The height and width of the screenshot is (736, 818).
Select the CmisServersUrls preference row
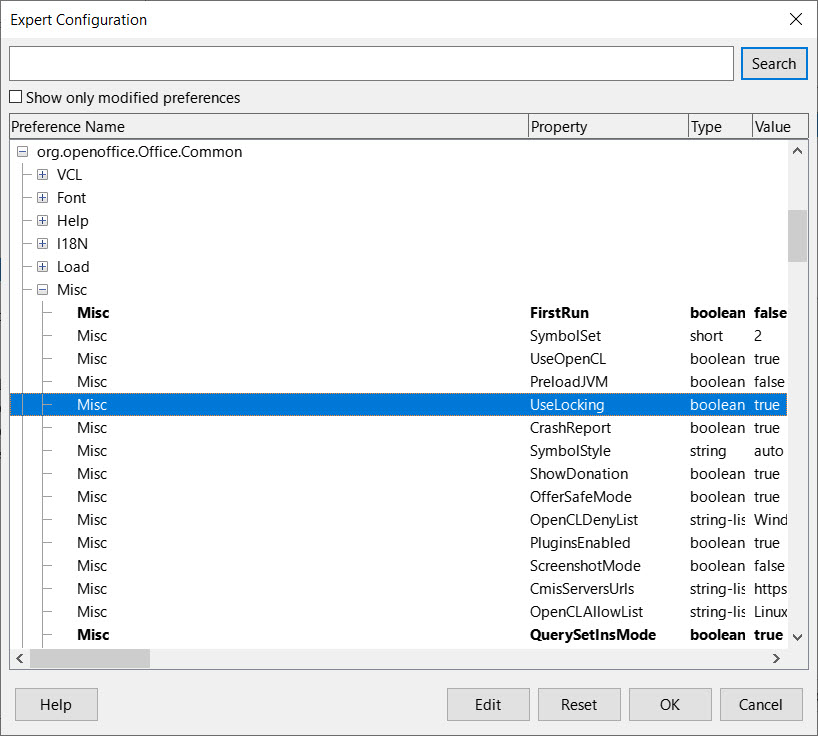[399, 588]
